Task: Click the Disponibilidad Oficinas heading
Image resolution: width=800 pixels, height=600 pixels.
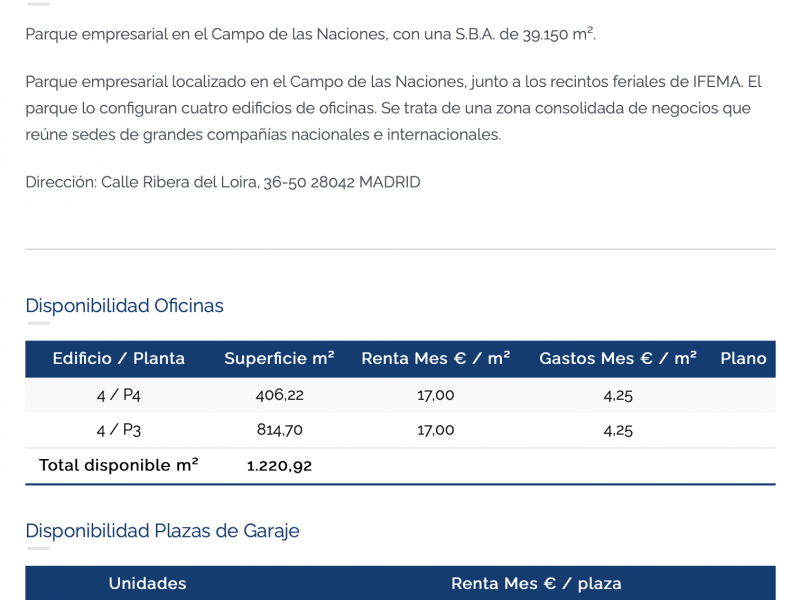Action: click(x=124, y=306)
